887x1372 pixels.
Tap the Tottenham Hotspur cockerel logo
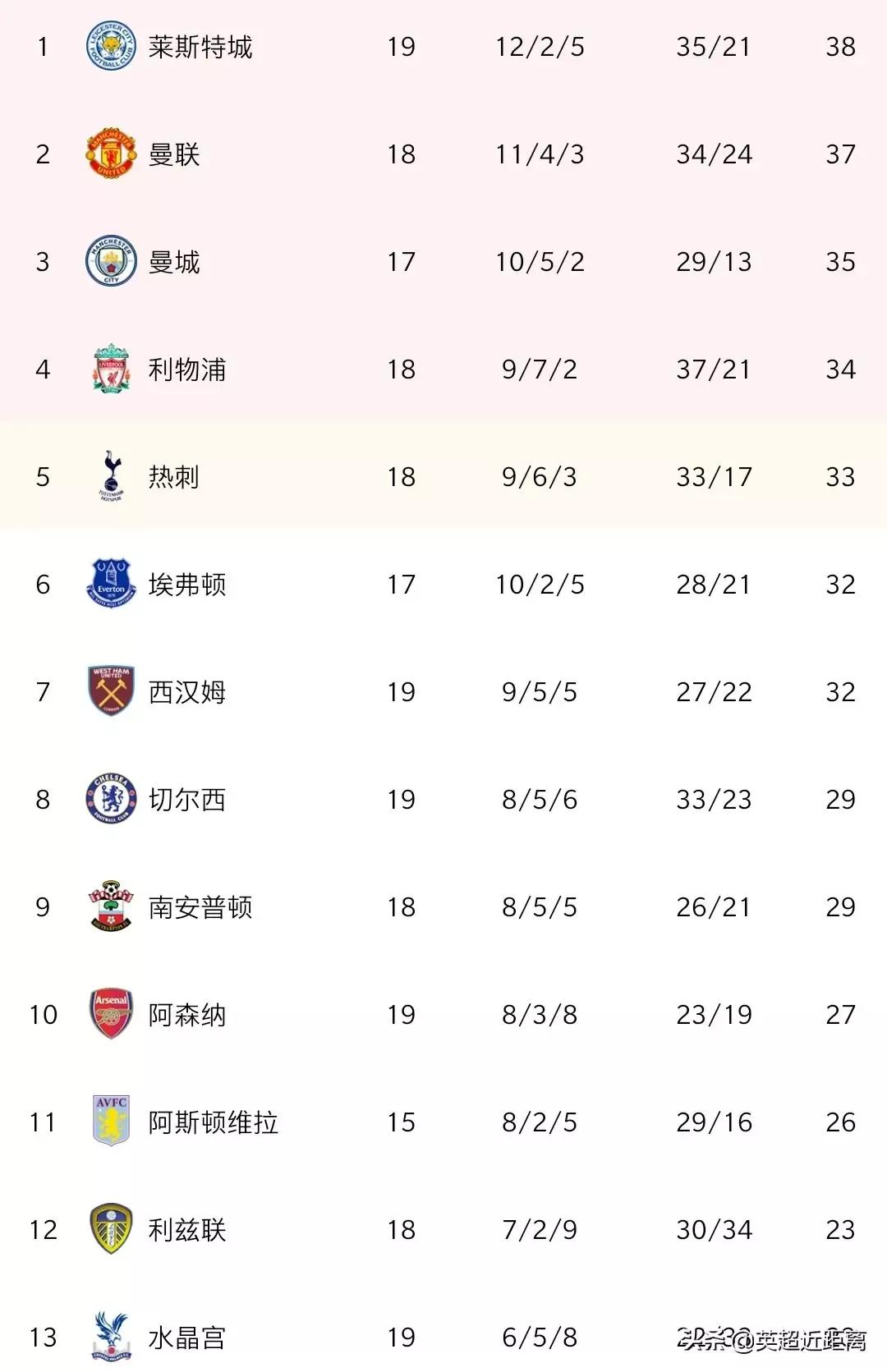111,476
